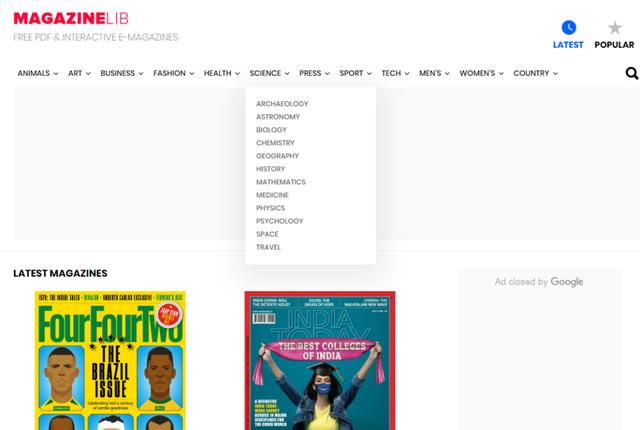This screenshot has height=430, width=640.
Task: Open the Geography category
Action: (278, 156)
